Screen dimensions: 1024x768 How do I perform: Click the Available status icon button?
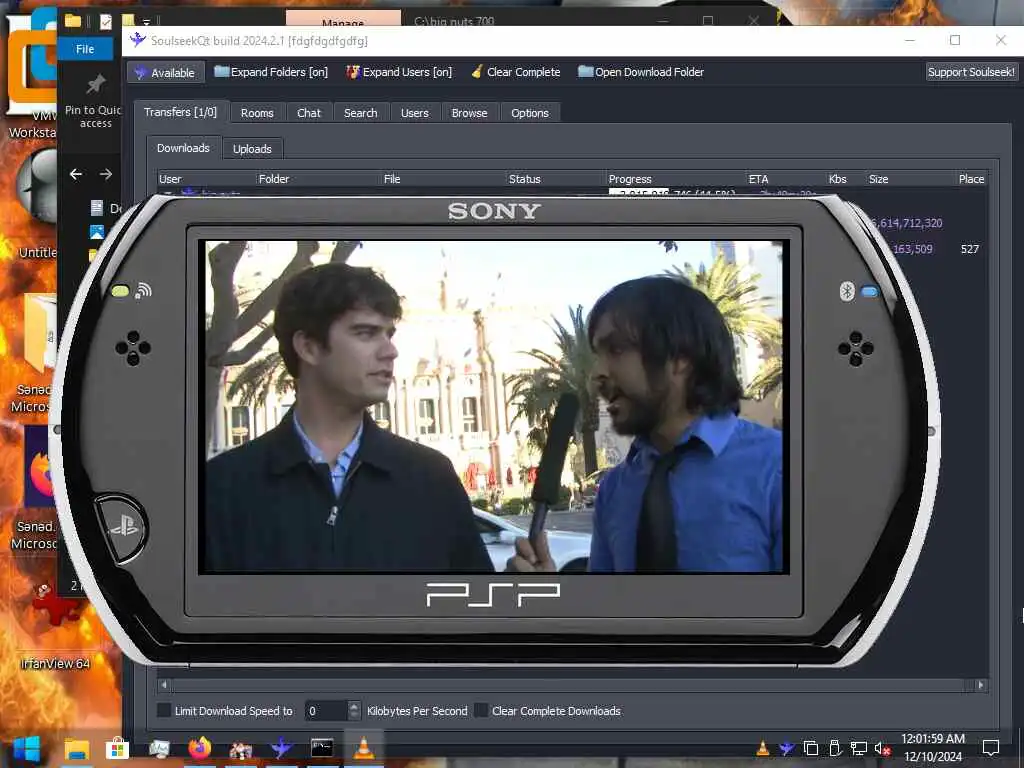pyautogui.click(x=166, y=72)
